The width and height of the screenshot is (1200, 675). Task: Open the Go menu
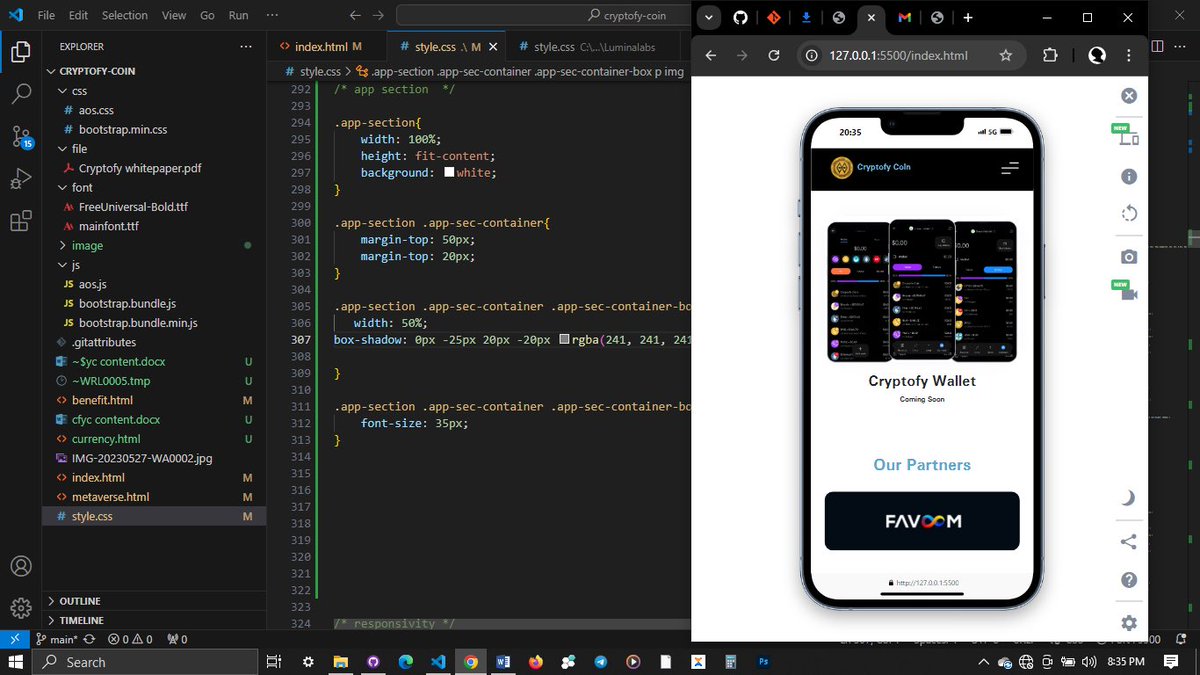tap(207, 16)
